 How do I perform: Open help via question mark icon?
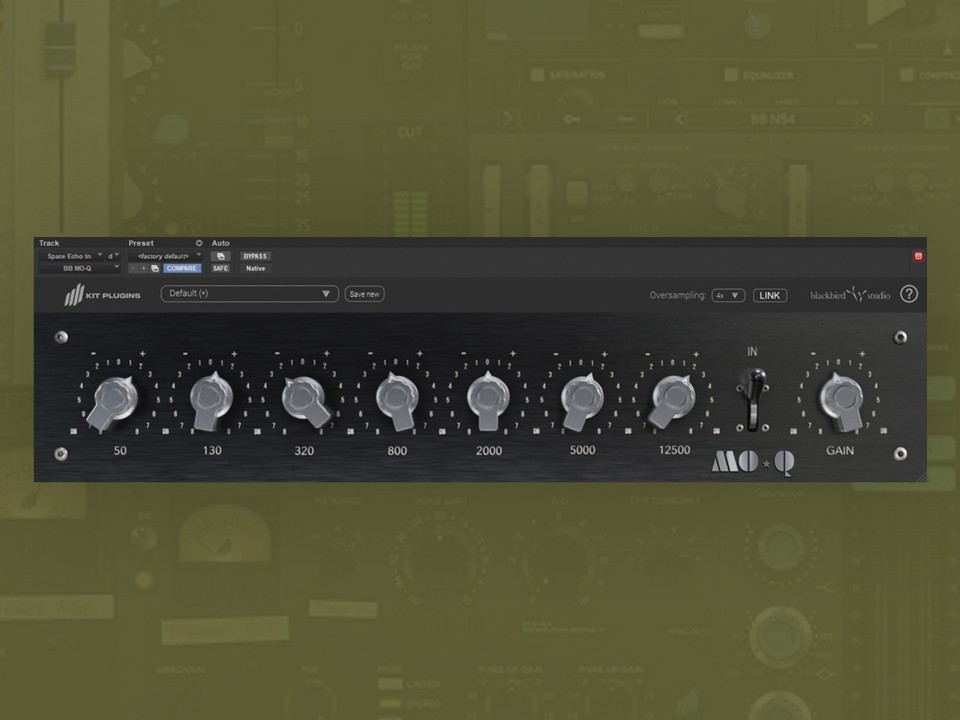click(x=909, y=294)
